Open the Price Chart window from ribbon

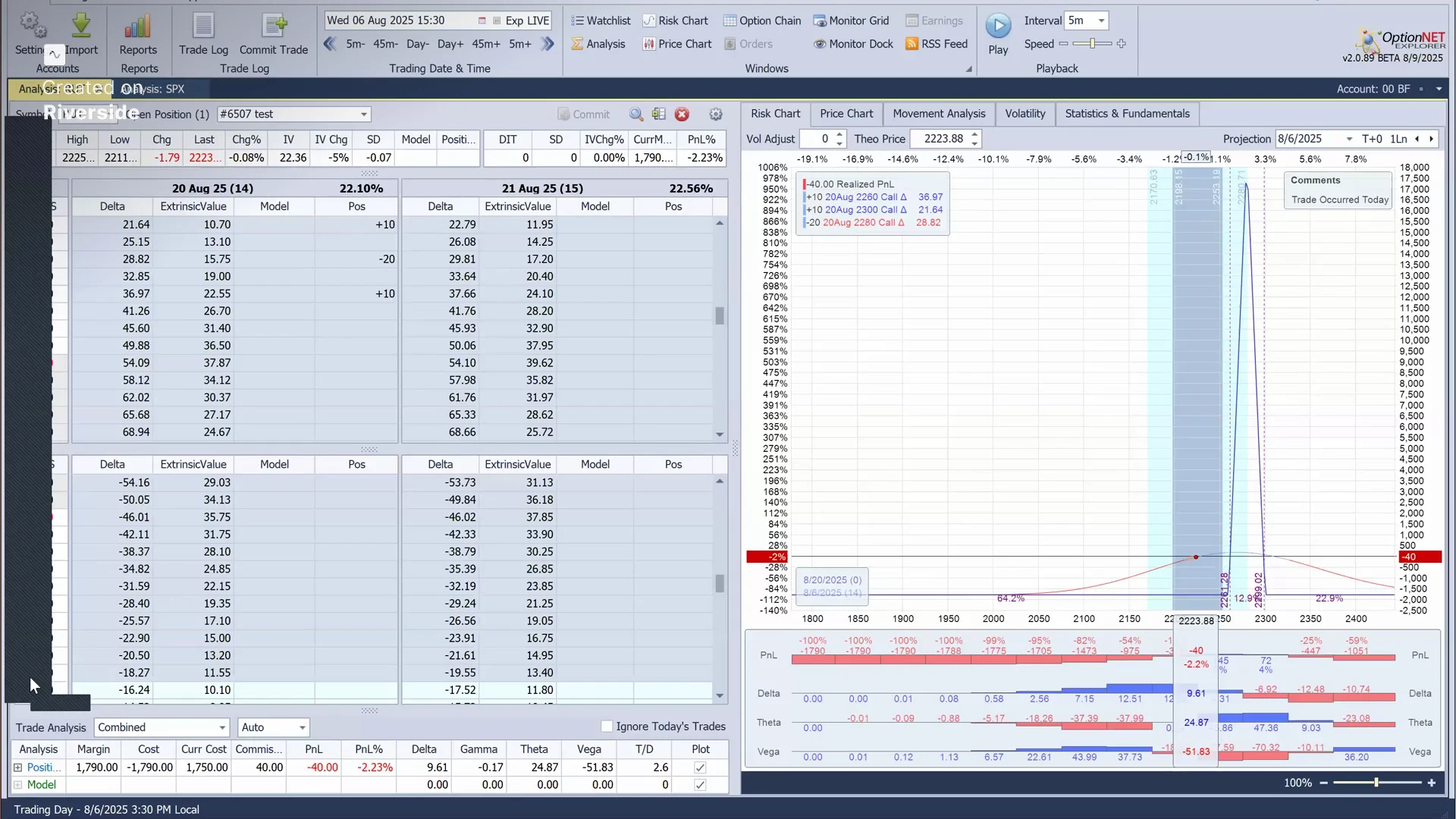pos(677,44)
